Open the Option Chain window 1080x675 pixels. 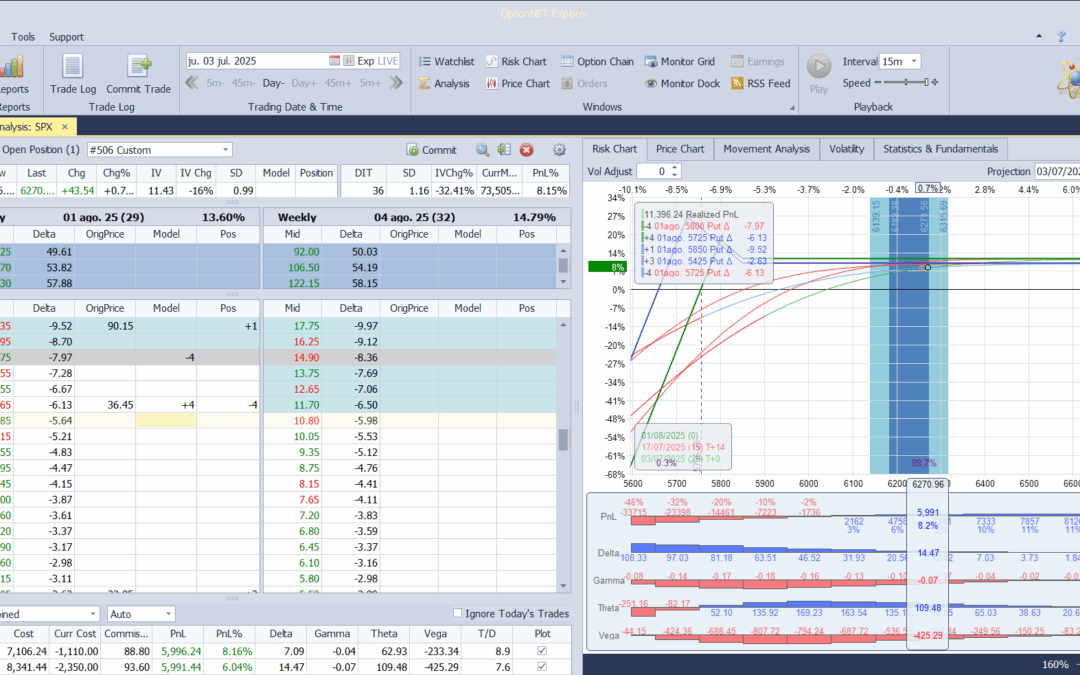(x=596, y=61)
